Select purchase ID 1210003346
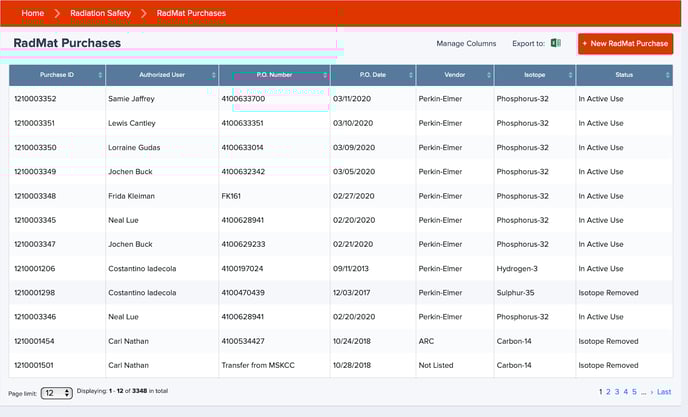This screenshot has height=417, width=688. [x=35, y=317]
